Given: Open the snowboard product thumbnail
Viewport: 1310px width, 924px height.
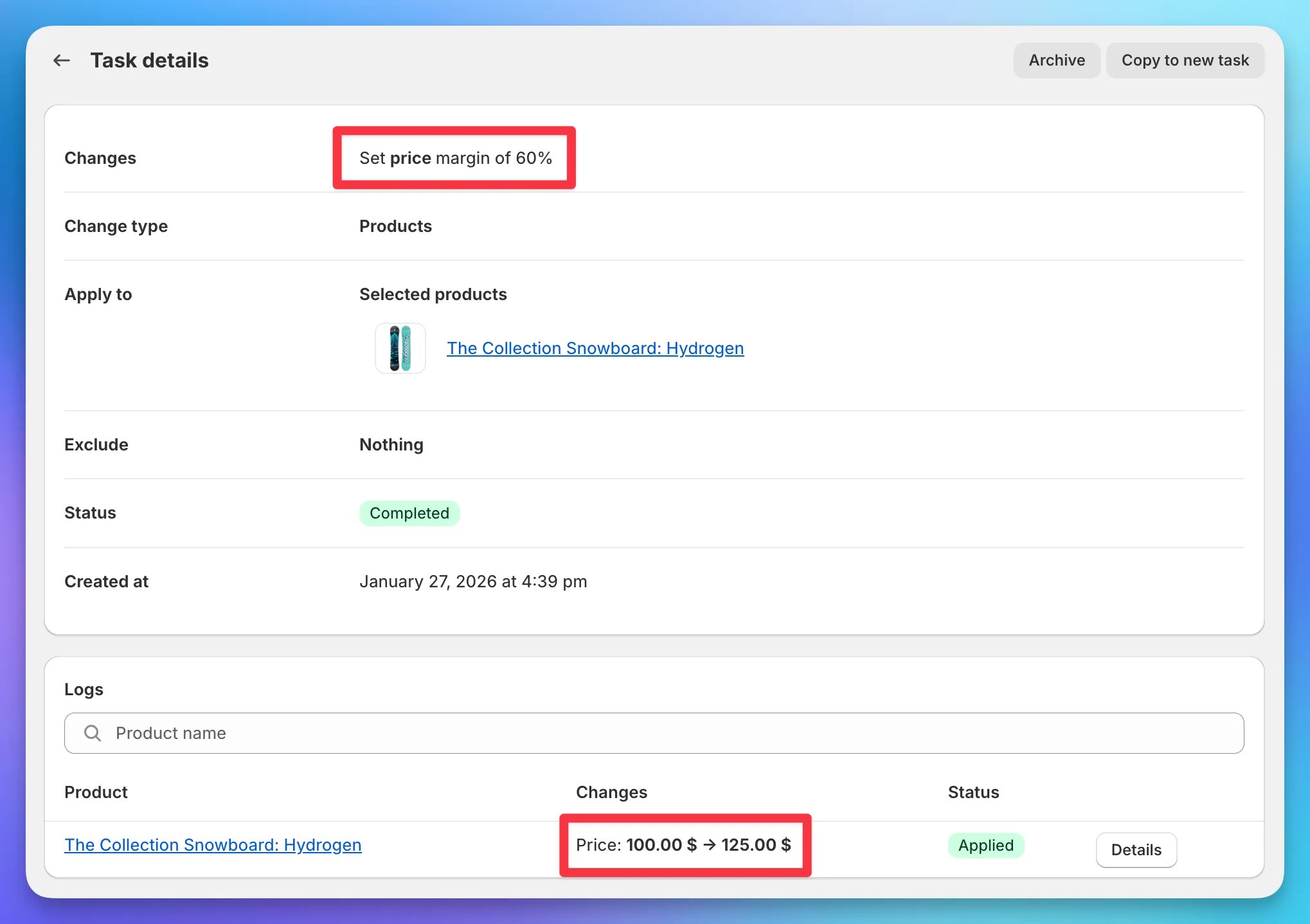Looking at the screenshot, I should pos(399,348).
